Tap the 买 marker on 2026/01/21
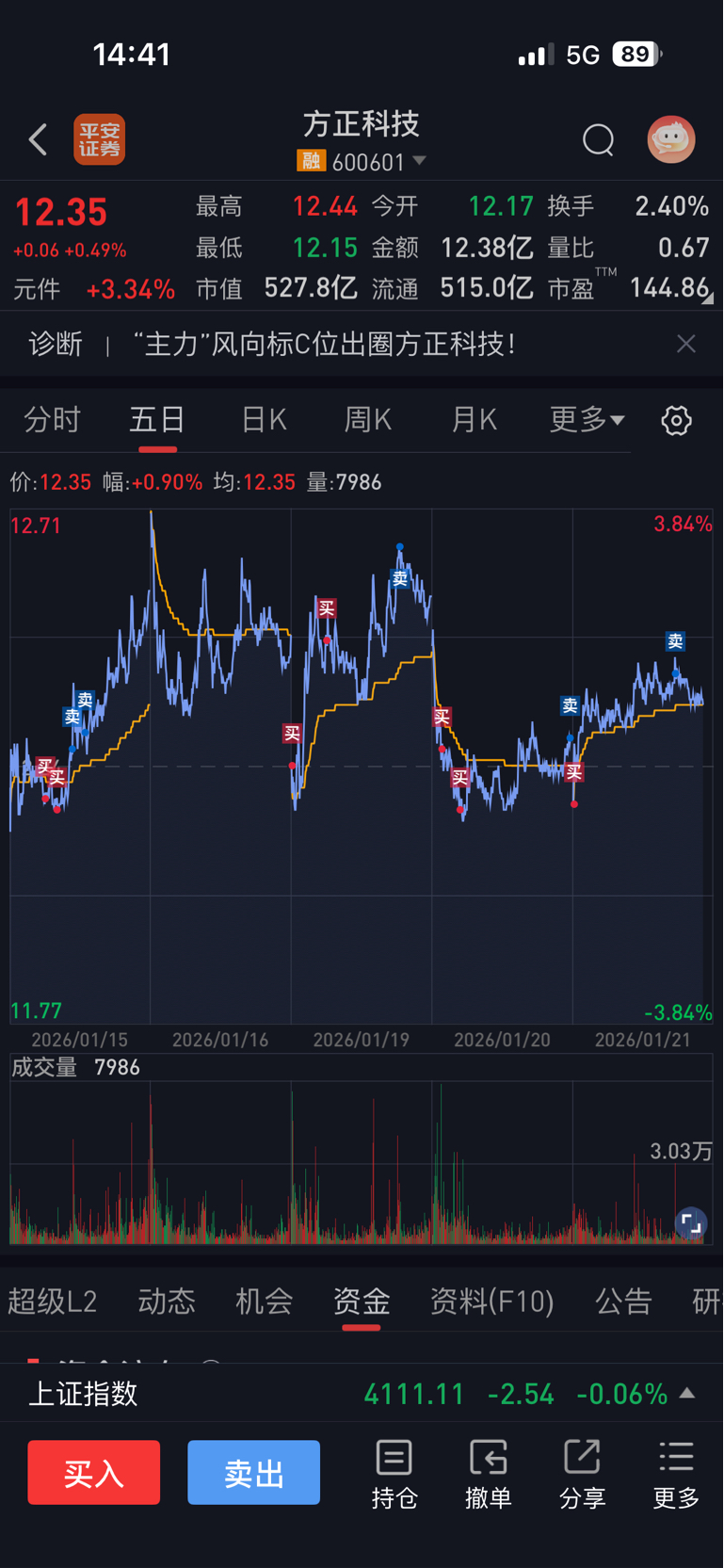This screenshot has width=724, height=1568. [x=574, y=773]
